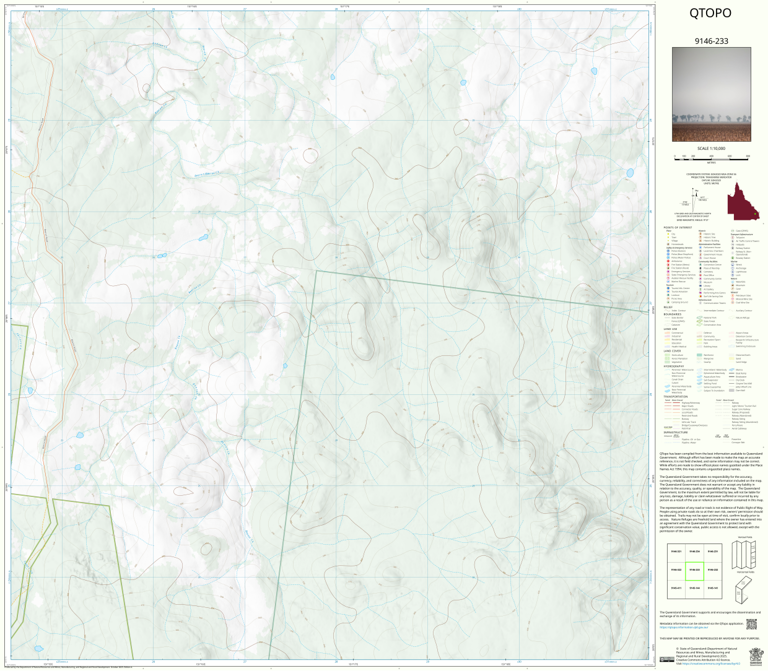Click the vertical folds diagram

click(x=744, y=554)
